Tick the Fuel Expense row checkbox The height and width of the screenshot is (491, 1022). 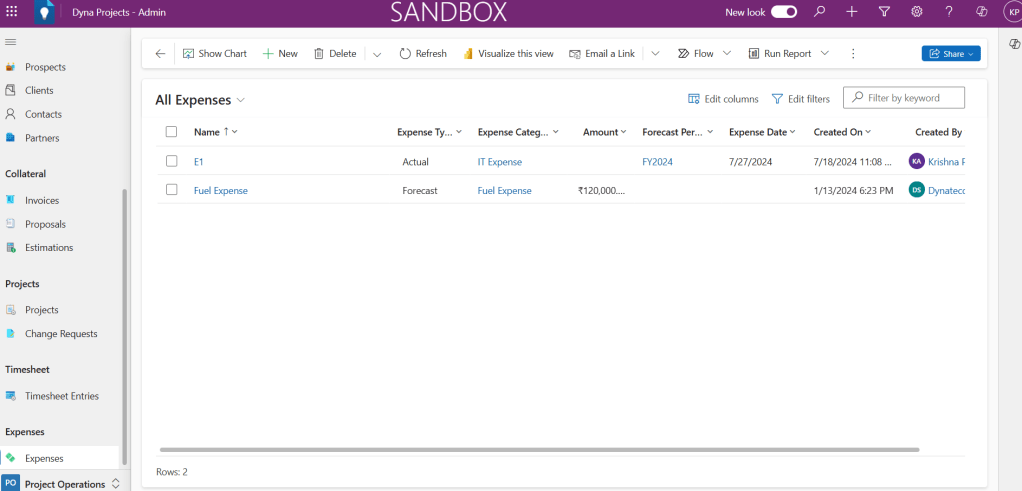point(171,190)
